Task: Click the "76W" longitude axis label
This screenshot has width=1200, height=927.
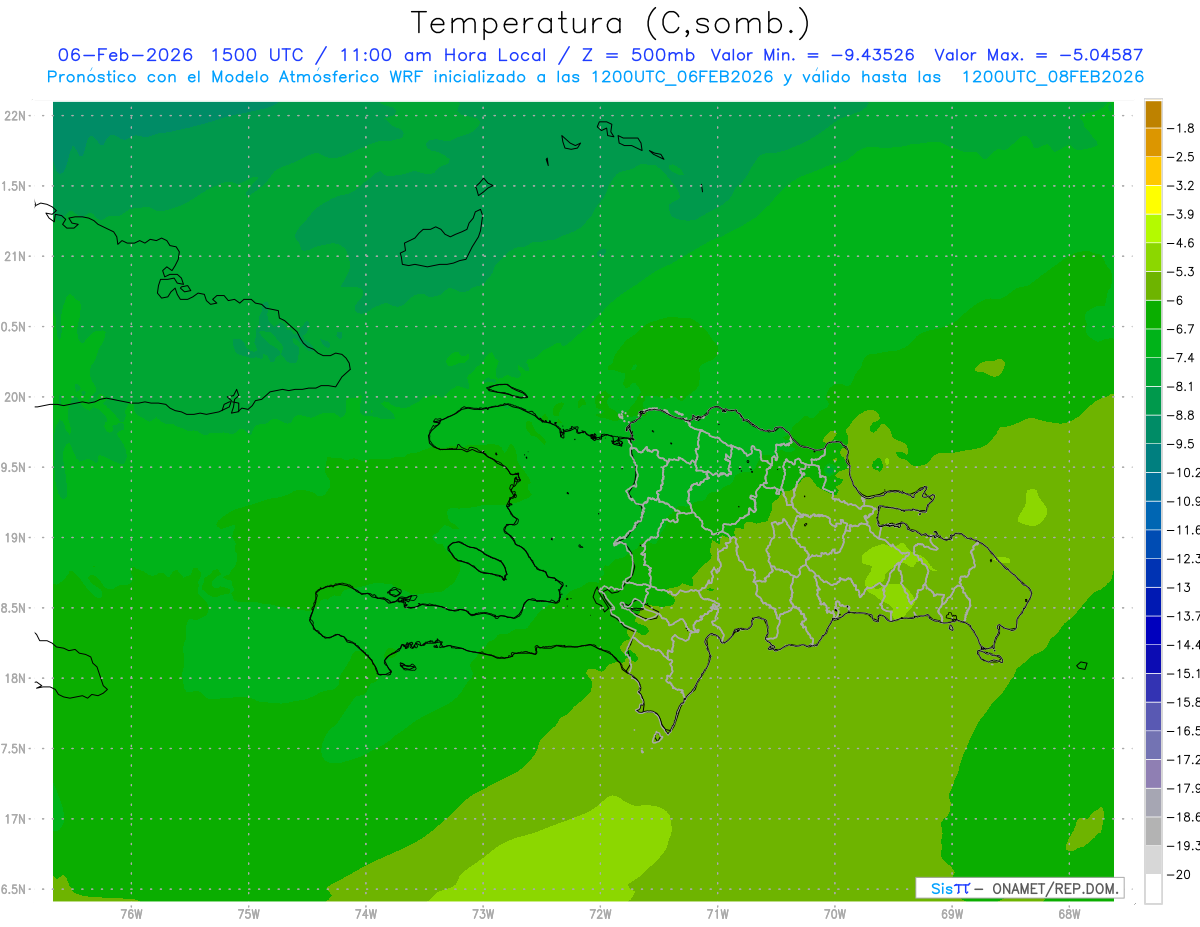Action: click(131, 913)
